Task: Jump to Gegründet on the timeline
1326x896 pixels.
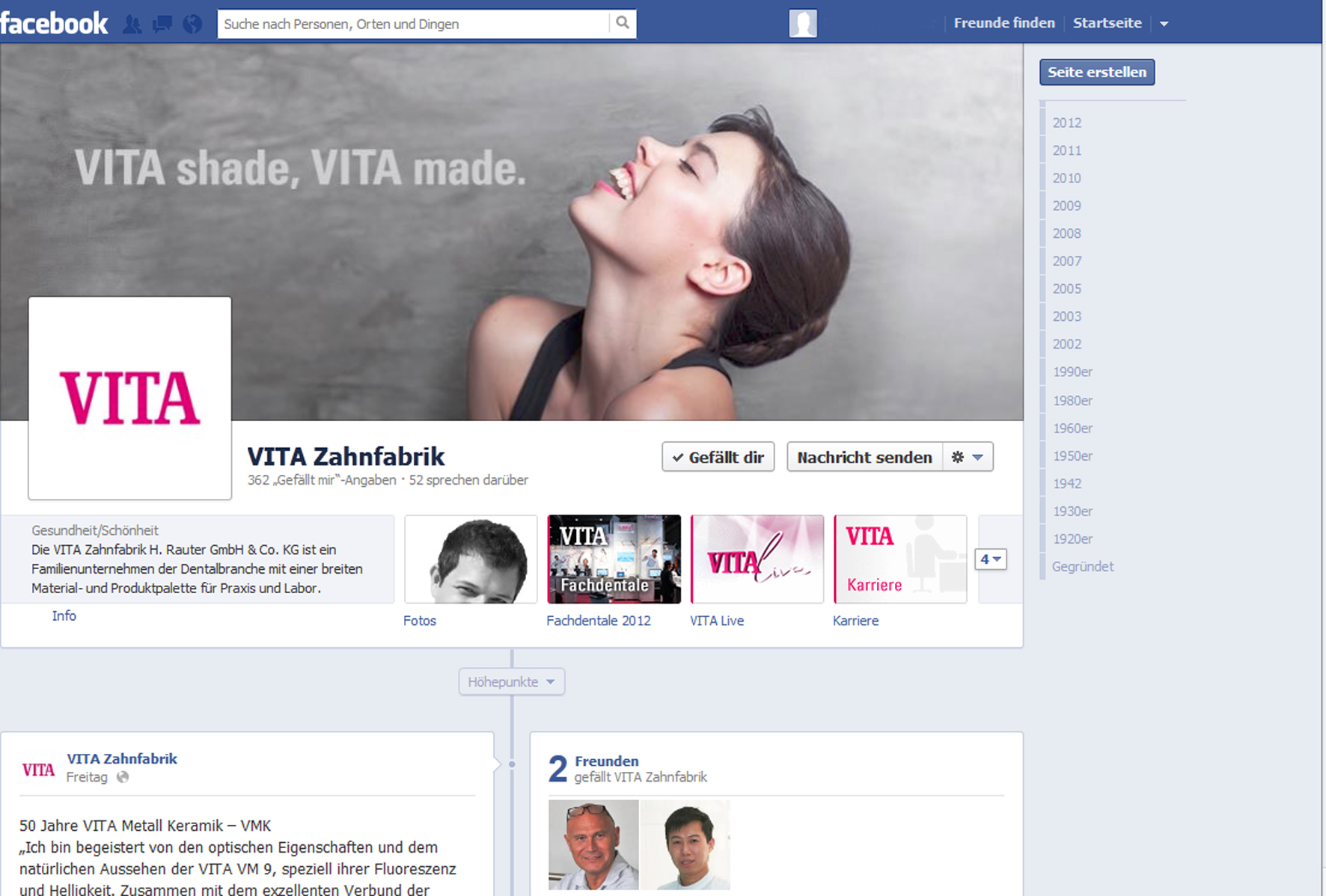Action: coord(1083,566)
